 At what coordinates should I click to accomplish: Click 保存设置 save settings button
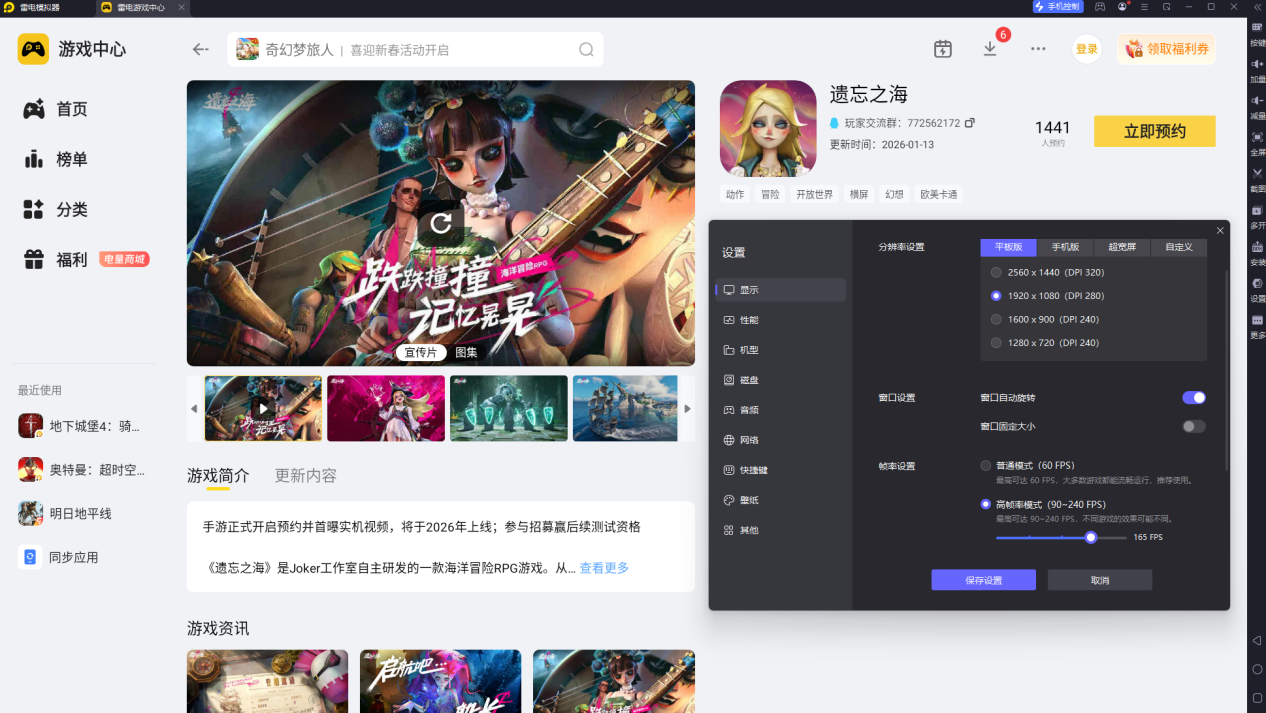[983, 580]
